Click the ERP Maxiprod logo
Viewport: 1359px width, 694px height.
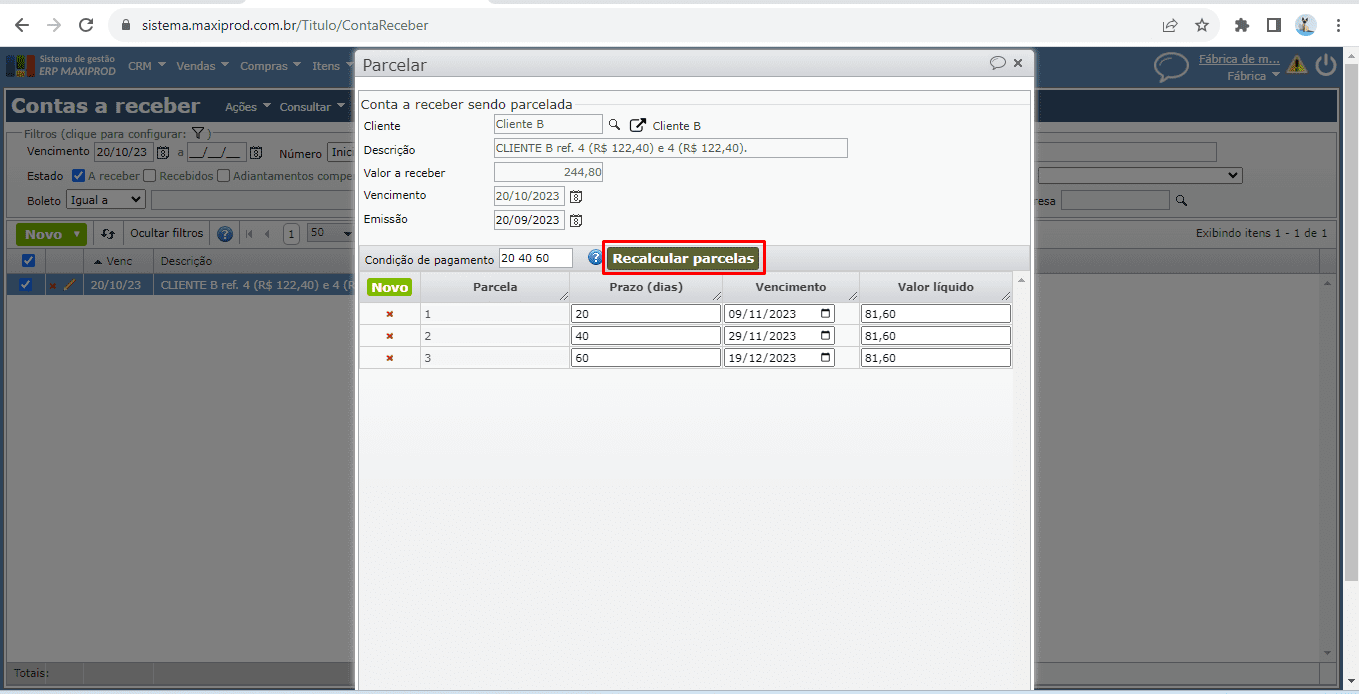(x=61, y=66)
